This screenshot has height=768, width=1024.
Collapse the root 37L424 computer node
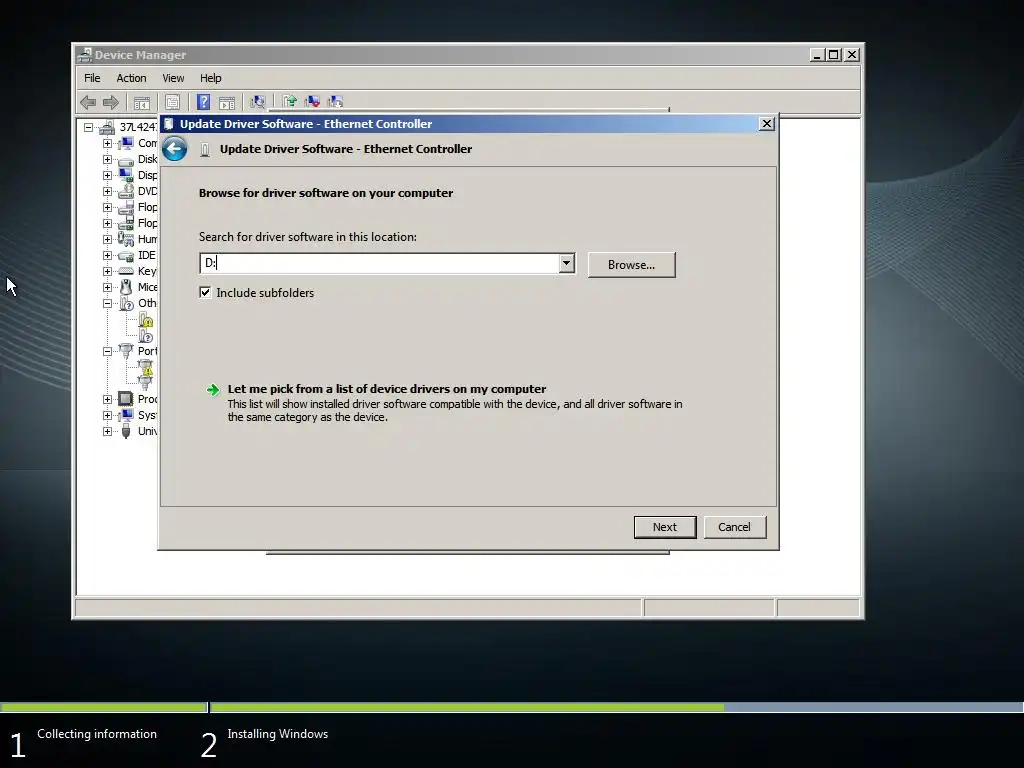88,127
